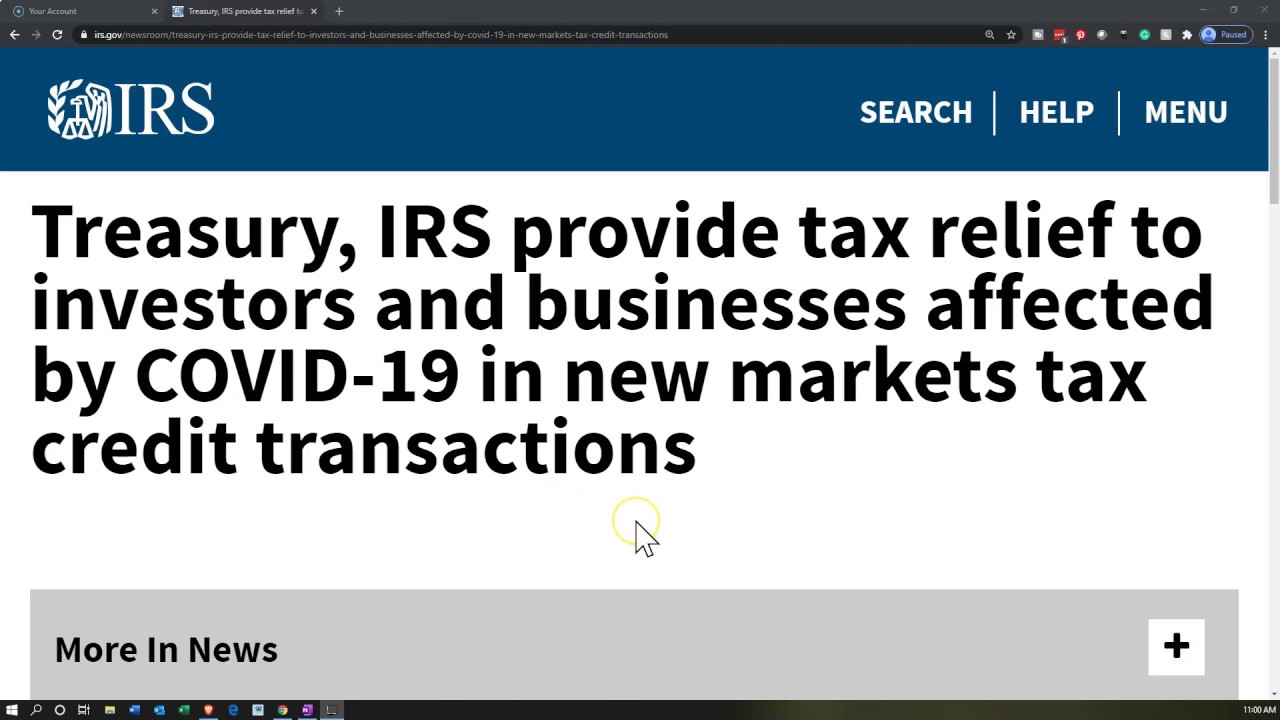Switch to the Brave browser on the taskbar
This screenshot has height=720, width=1280.
tap(208, 710)
